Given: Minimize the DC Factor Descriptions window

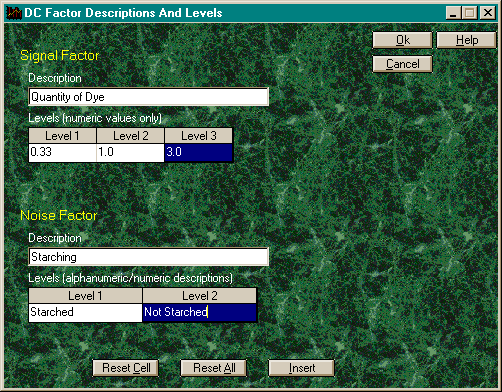Looking at the screenshot, I should pos(453,13).
